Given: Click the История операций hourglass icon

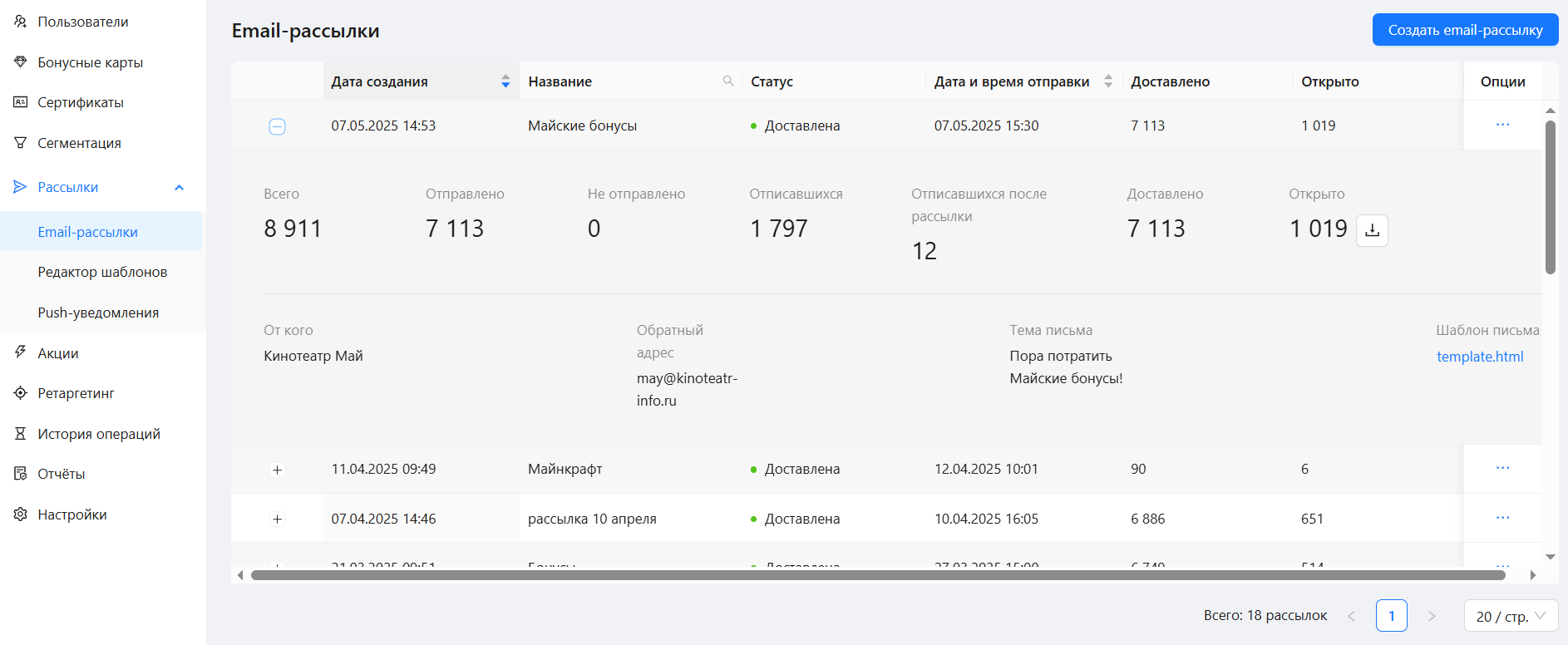Looking at the screenshot, I should [21, 434].
